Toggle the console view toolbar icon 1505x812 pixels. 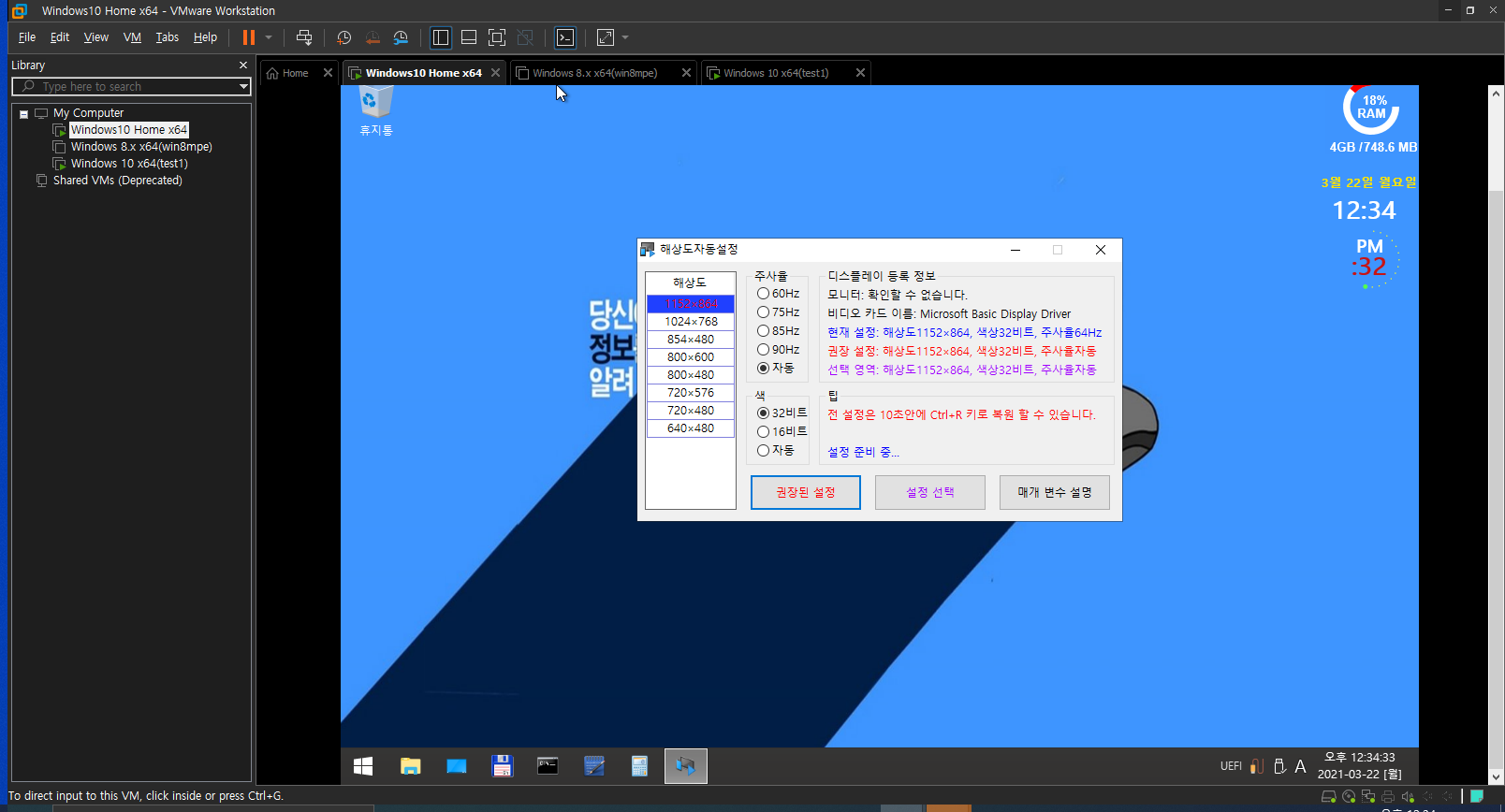coord(565,37)
